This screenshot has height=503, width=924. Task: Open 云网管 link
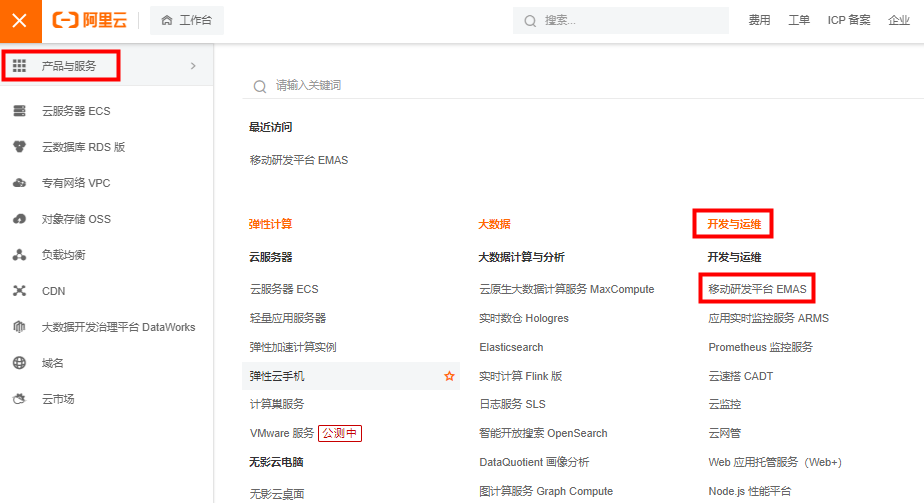tap(724, 433)
